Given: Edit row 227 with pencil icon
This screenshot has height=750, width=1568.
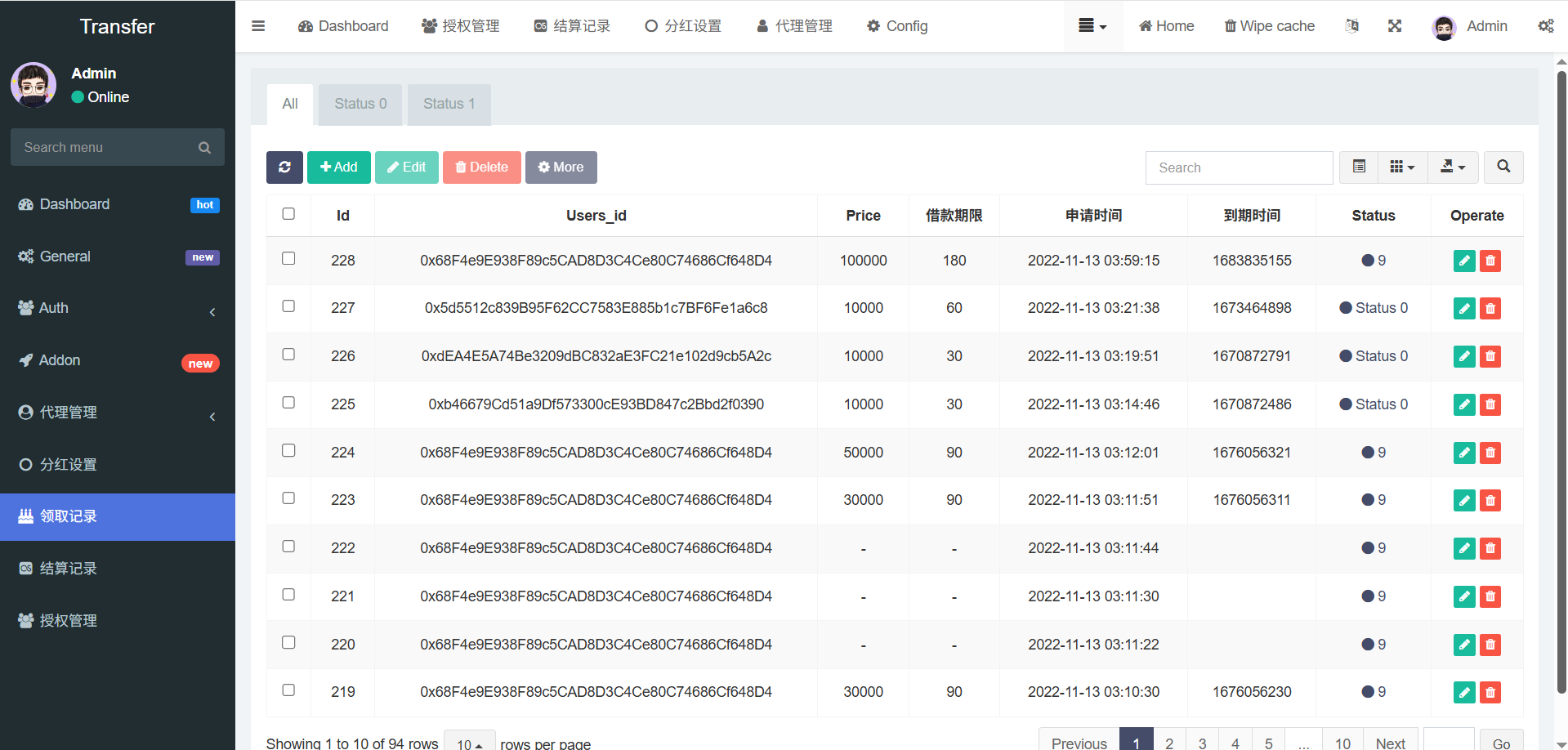Looking at the screenshot, I should (x=1464, y=309).
